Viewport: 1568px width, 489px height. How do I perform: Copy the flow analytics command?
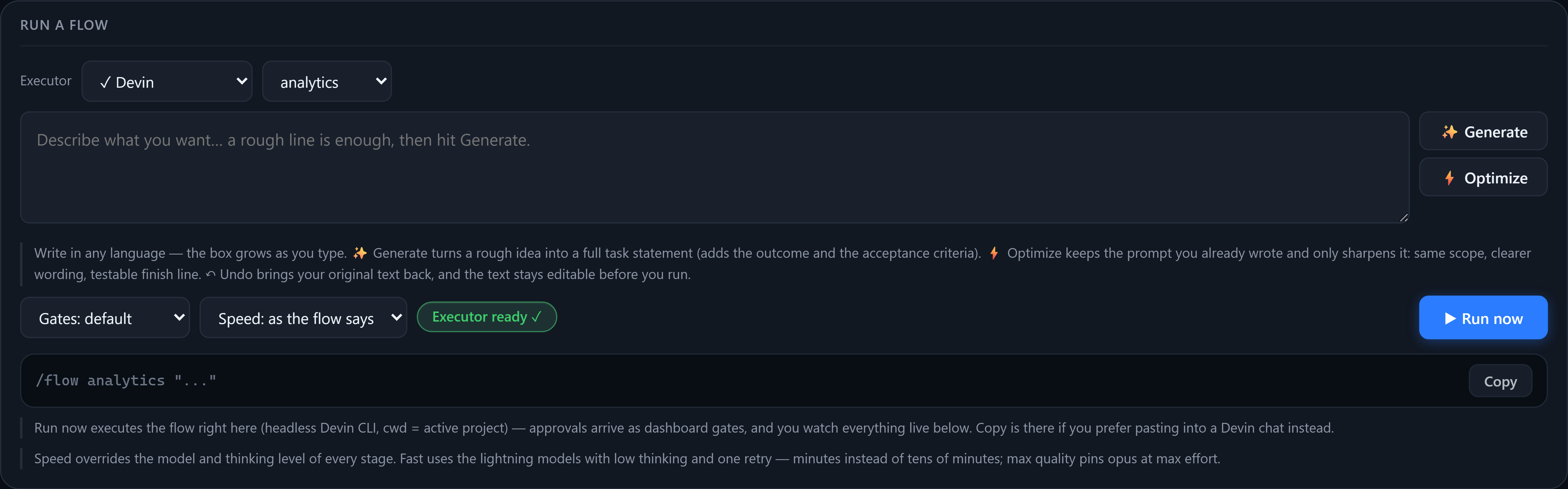tap(1500, 381)
